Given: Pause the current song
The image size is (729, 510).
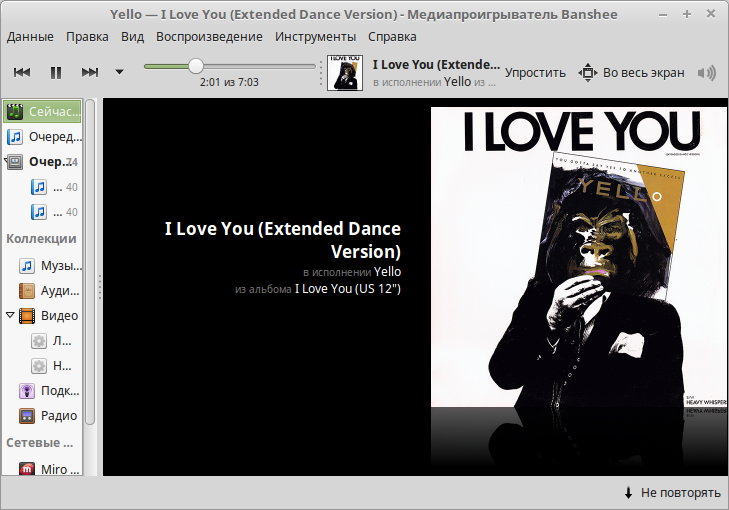Looking at the screenshot, I should pos(56,72).
